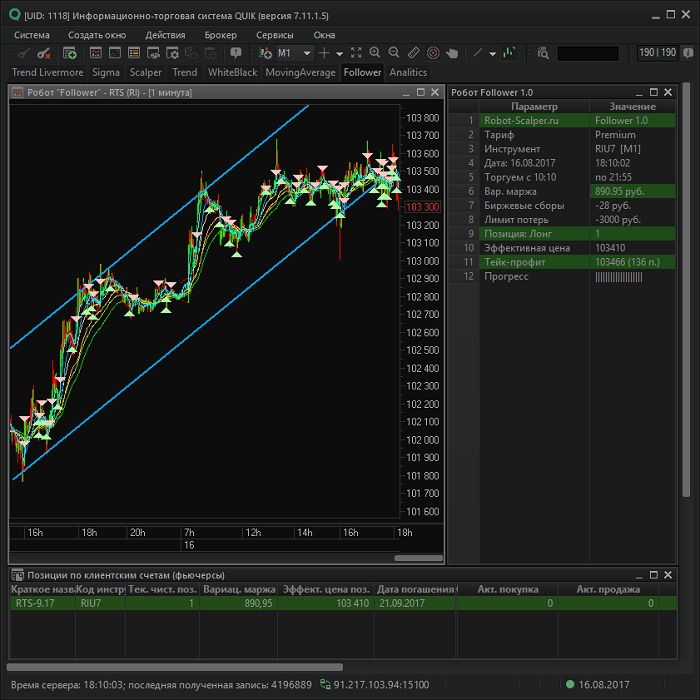700x700 pixels.
Task: Click the crosshair plus tool icon
Action: (x=324, y=53)
